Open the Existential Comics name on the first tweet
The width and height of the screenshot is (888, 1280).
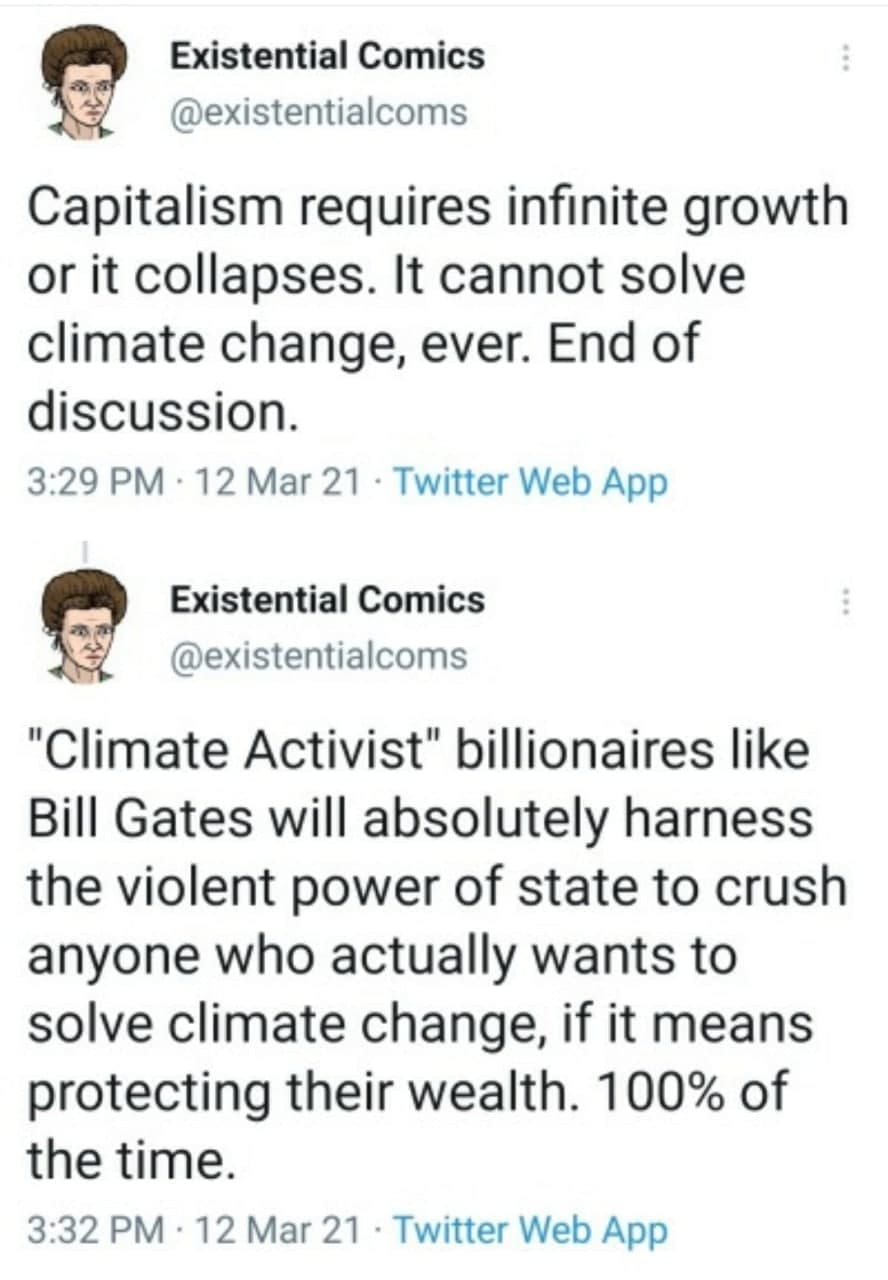(x=327, y=56)
